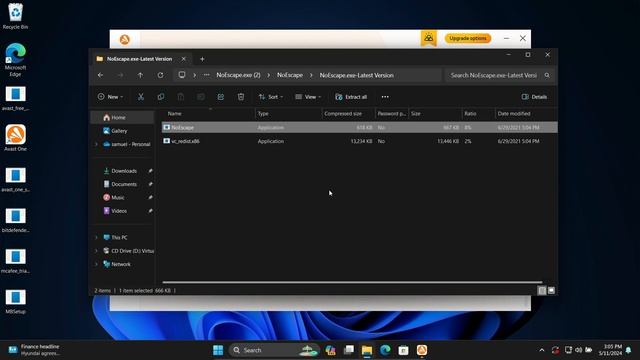This screenshot has width=640, height=360.
Task: Select the avast_one_s desktop installer icon
Action: [x=16, y=180]
